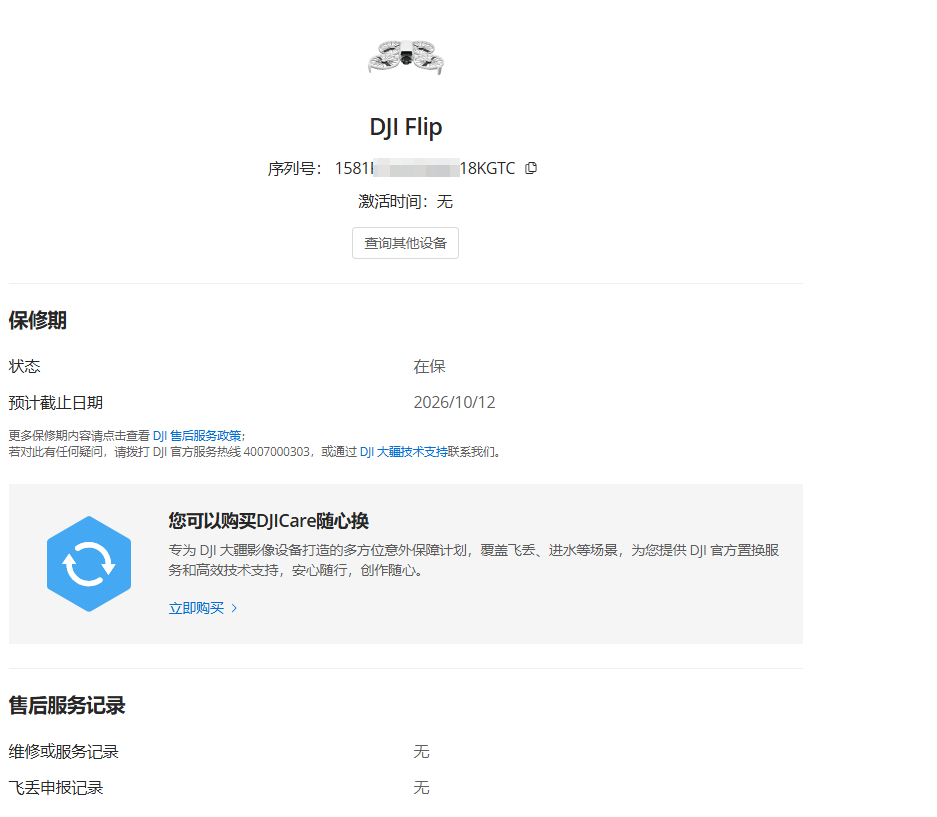Click the serial number text 1581…18KGTC
This screenshot has height=817, width=937.
tap(424, 169)
